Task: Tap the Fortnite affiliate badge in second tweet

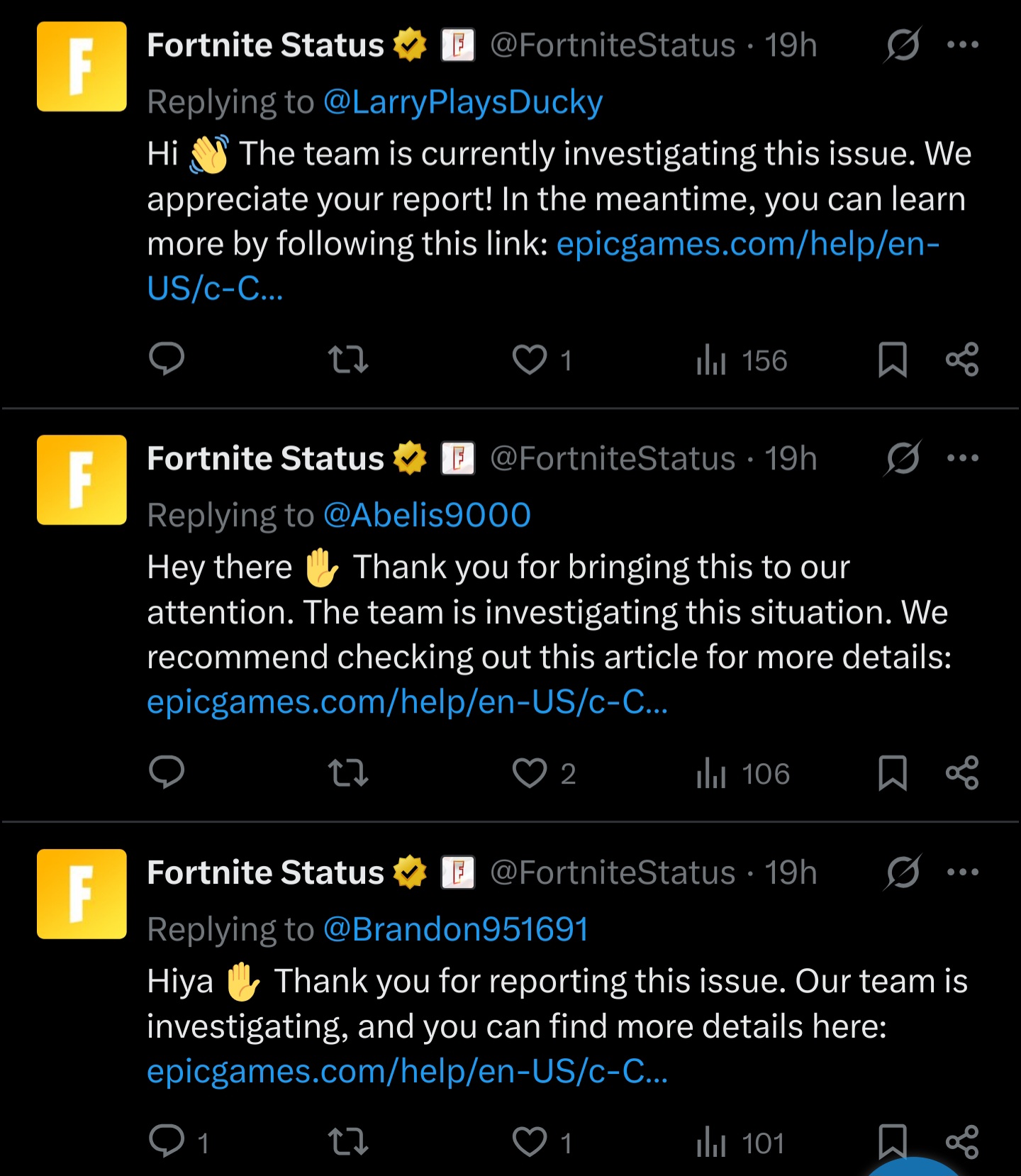Action: point(458,458)
